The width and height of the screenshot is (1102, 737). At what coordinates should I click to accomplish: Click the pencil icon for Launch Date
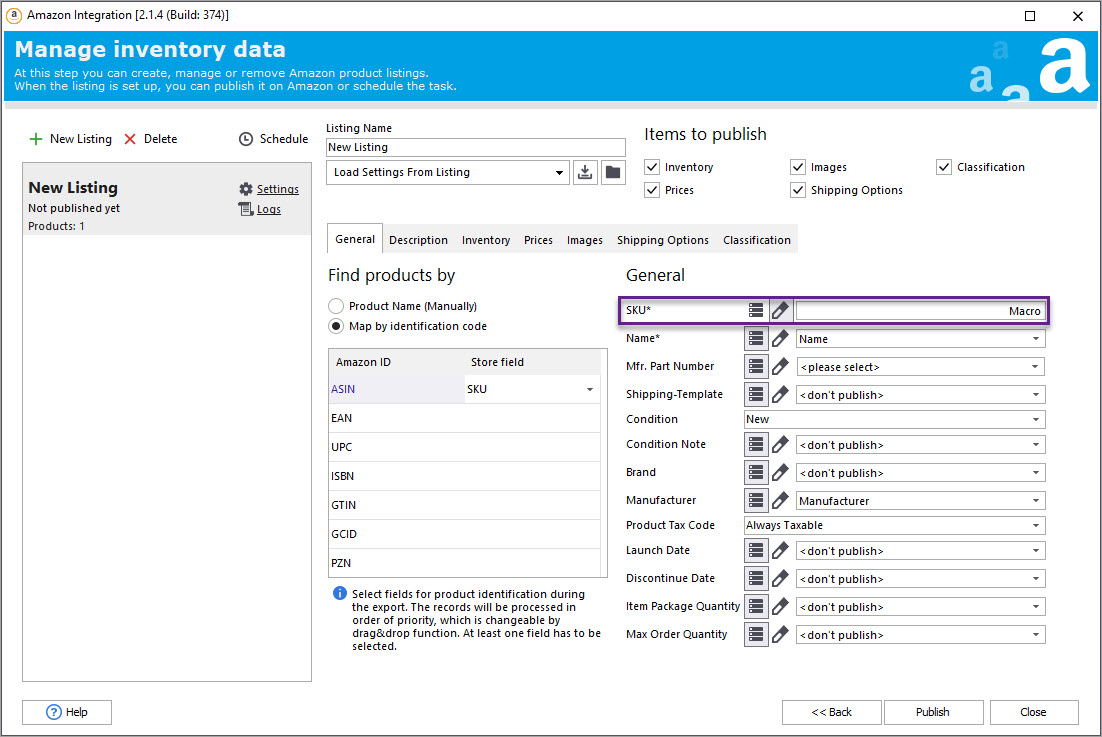pos(781,551)
